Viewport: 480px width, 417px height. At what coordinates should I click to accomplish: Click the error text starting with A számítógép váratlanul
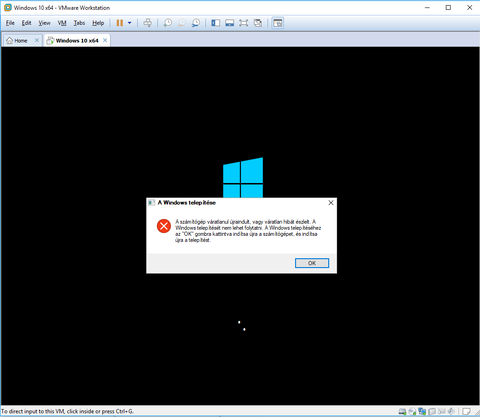click(x=248, y=231)
